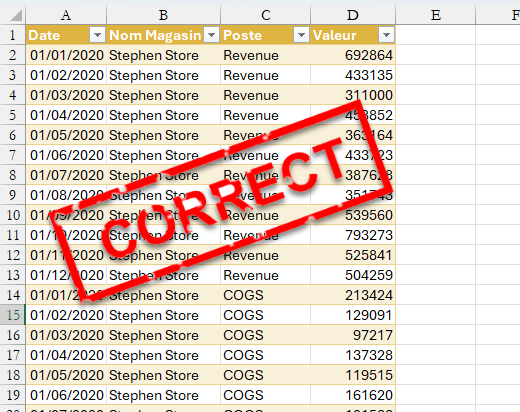
Task: Select row 2 header
Action: point(13,55)
